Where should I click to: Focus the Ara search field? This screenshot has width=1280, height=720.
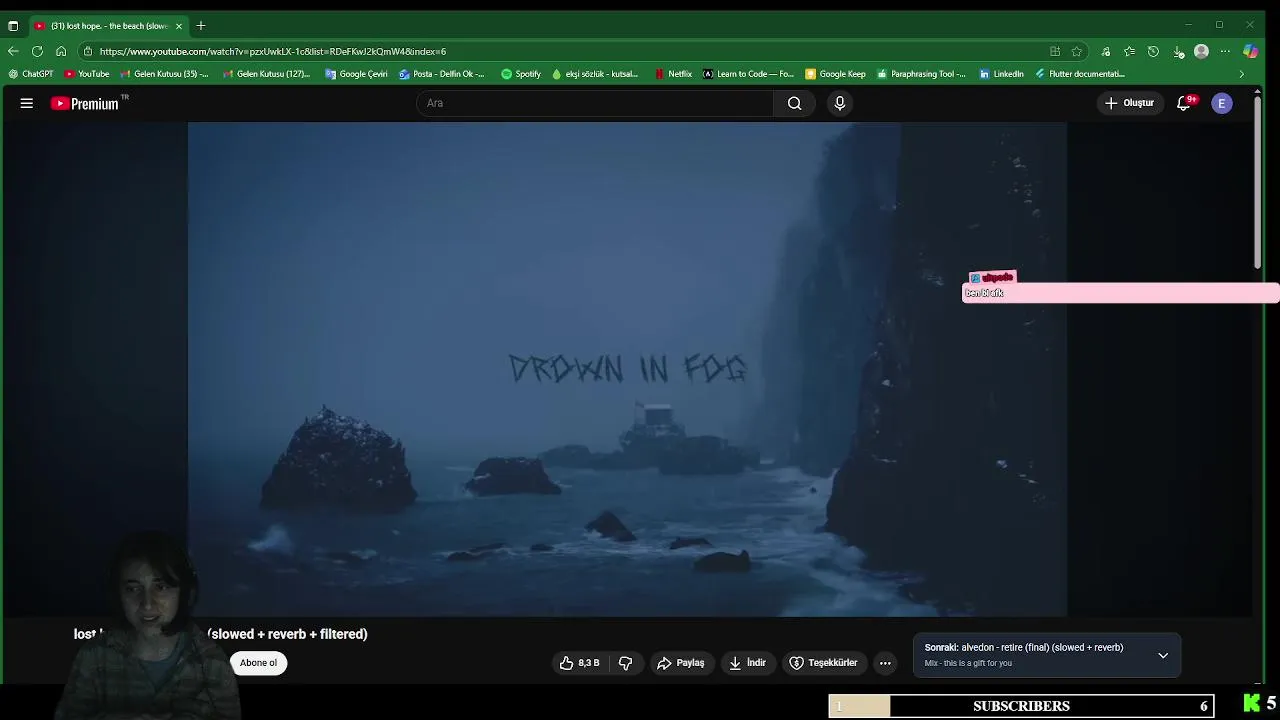click(x=595, y=103)
